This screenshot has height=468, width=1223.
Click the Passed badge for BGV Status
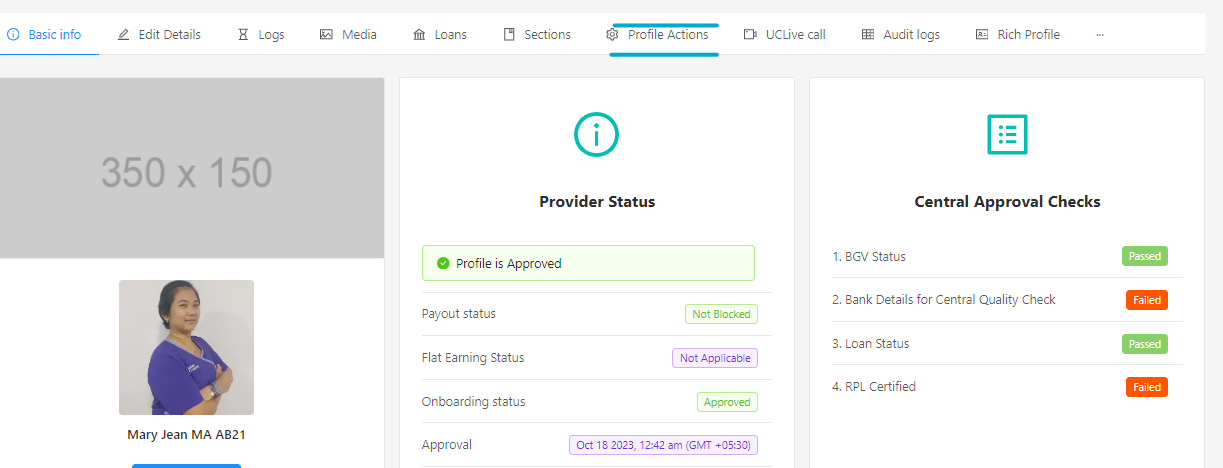1144,256
